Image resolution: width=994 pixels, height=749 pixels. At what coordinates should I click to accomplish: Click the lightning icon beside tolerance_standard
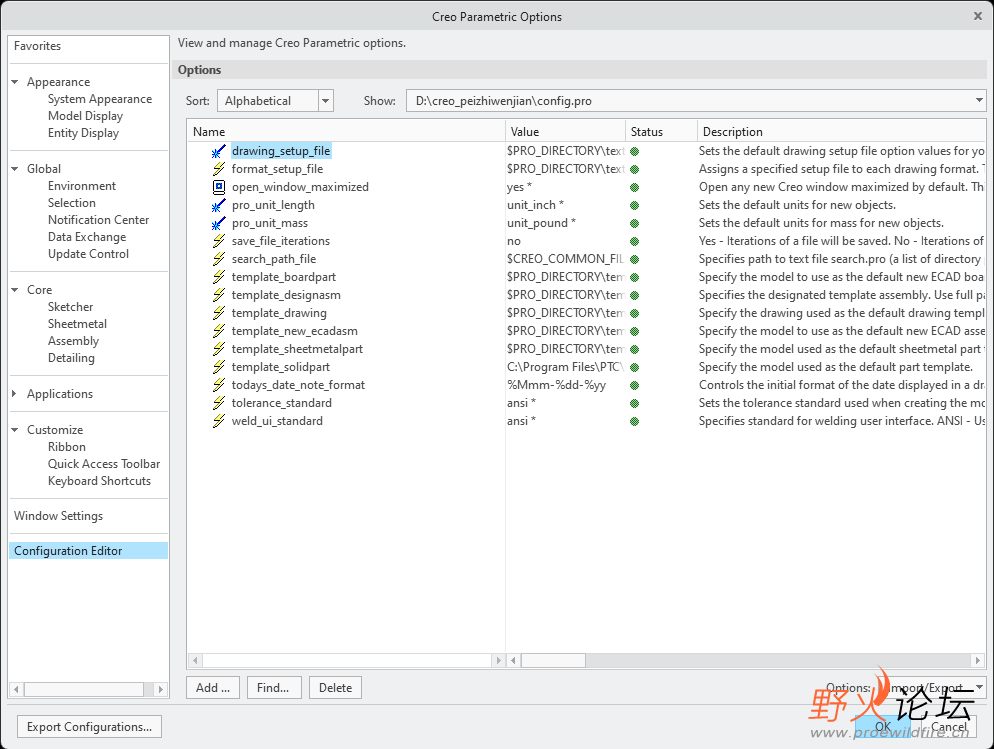[x=219, y=403]
